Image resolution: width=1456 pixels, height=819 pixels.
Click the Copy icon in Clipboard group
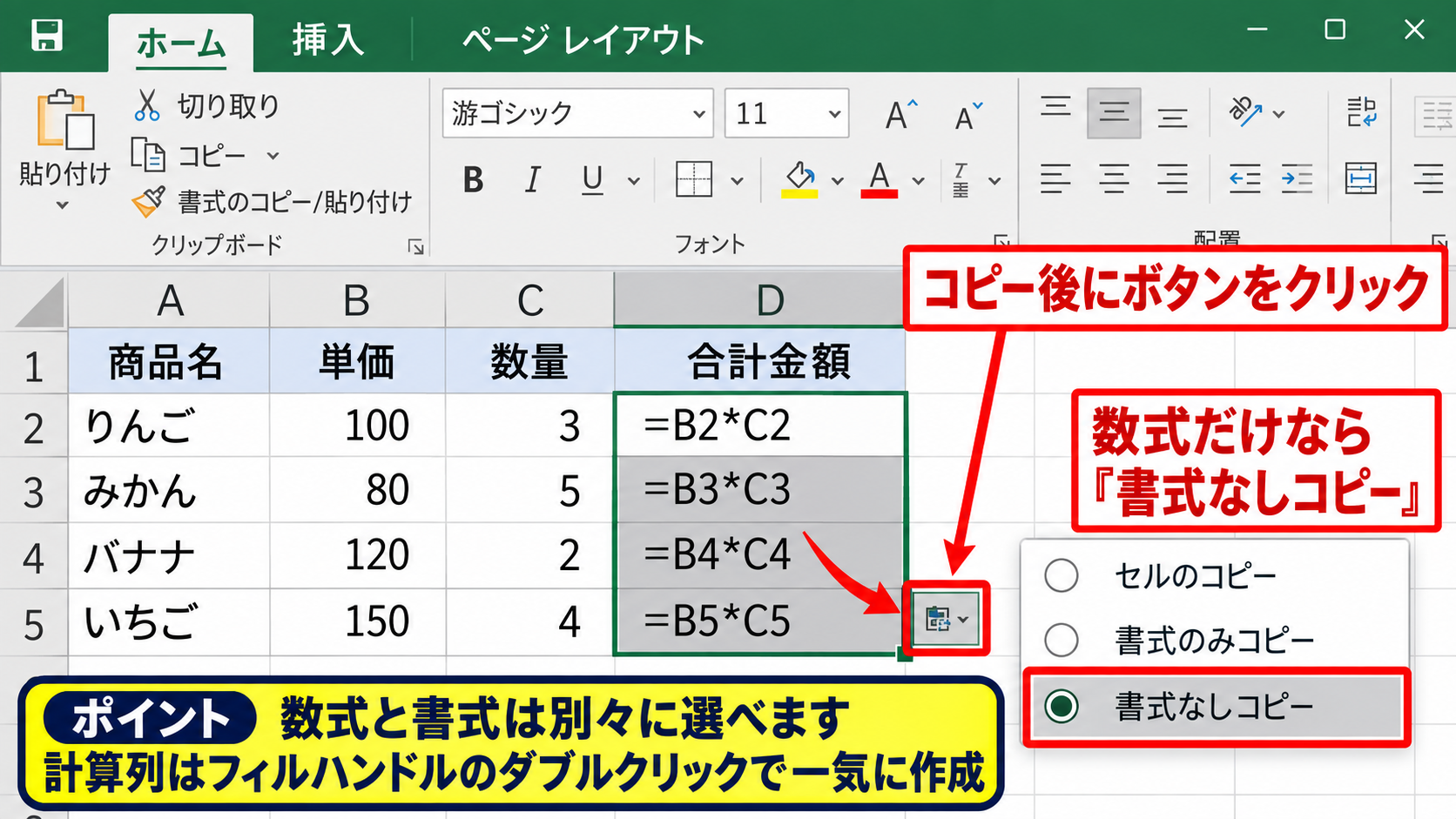click(x=148, y=155)
